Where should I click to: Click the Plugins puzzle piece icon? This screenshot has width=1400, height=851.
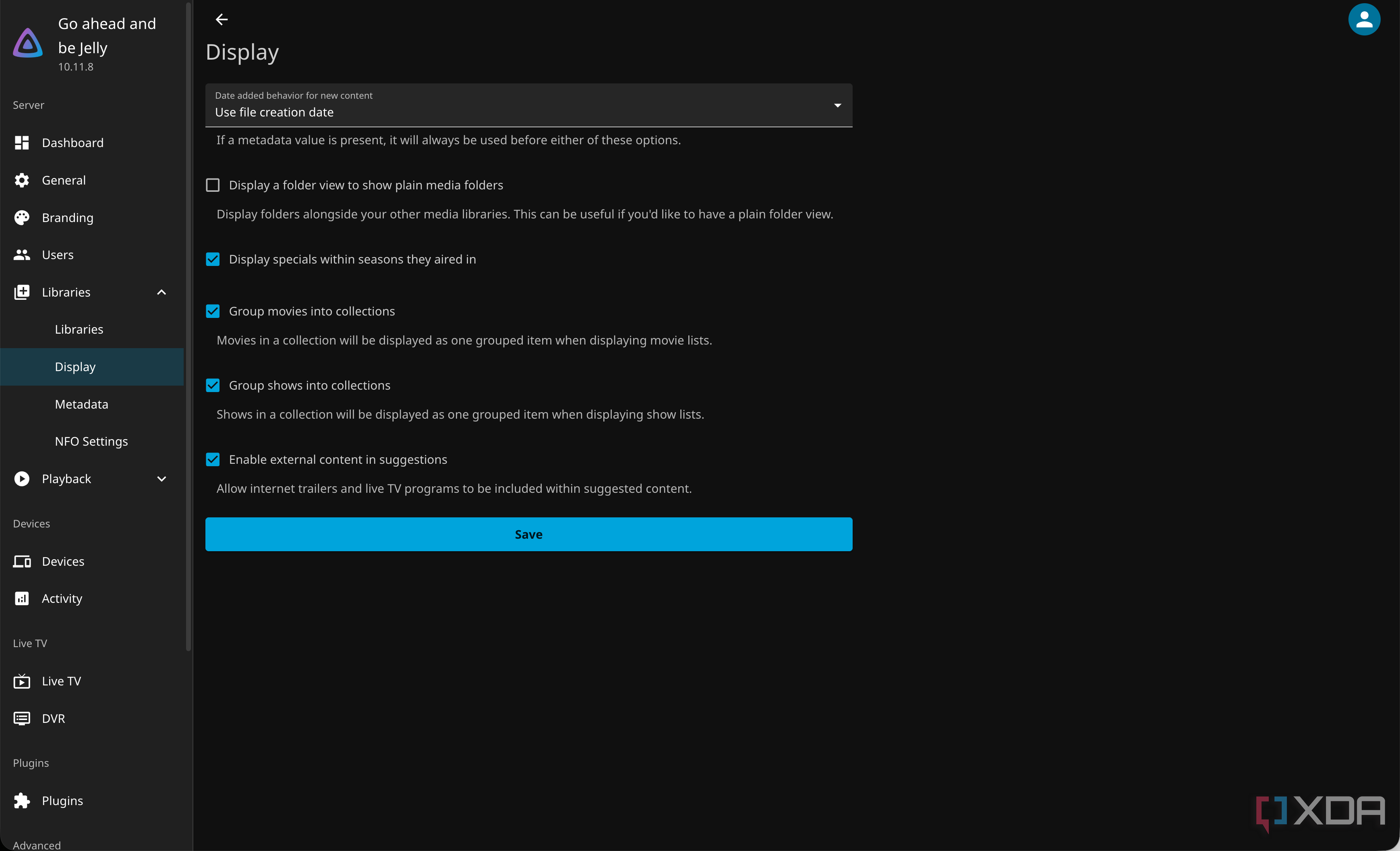pyautogui.click(x=22, y=800)
